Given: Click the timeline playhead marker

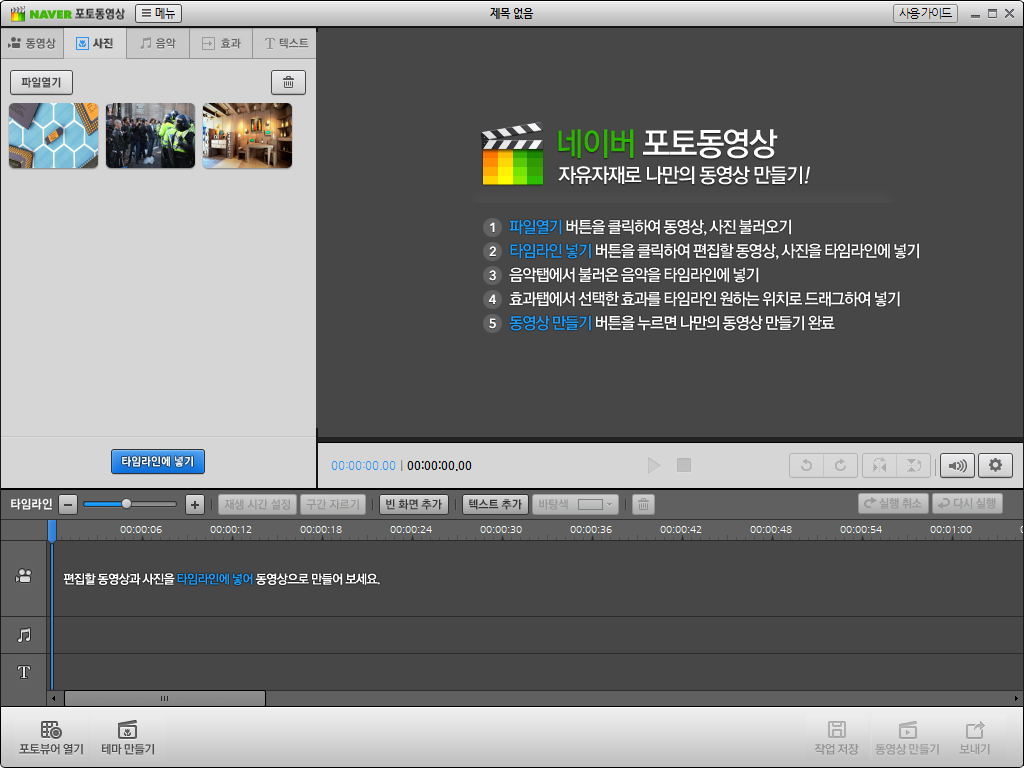Looking at the screenshot, I should [52, 530].
